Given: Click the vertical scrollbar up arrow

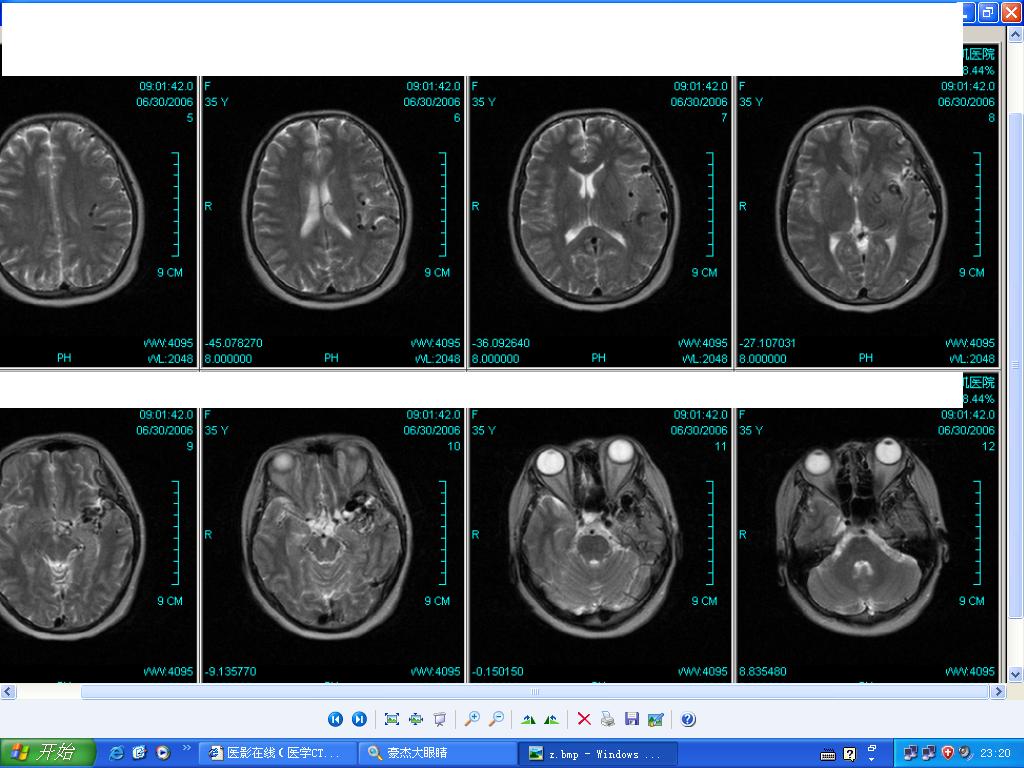Looking at the screenshot, I should (x=1016, y=34).
